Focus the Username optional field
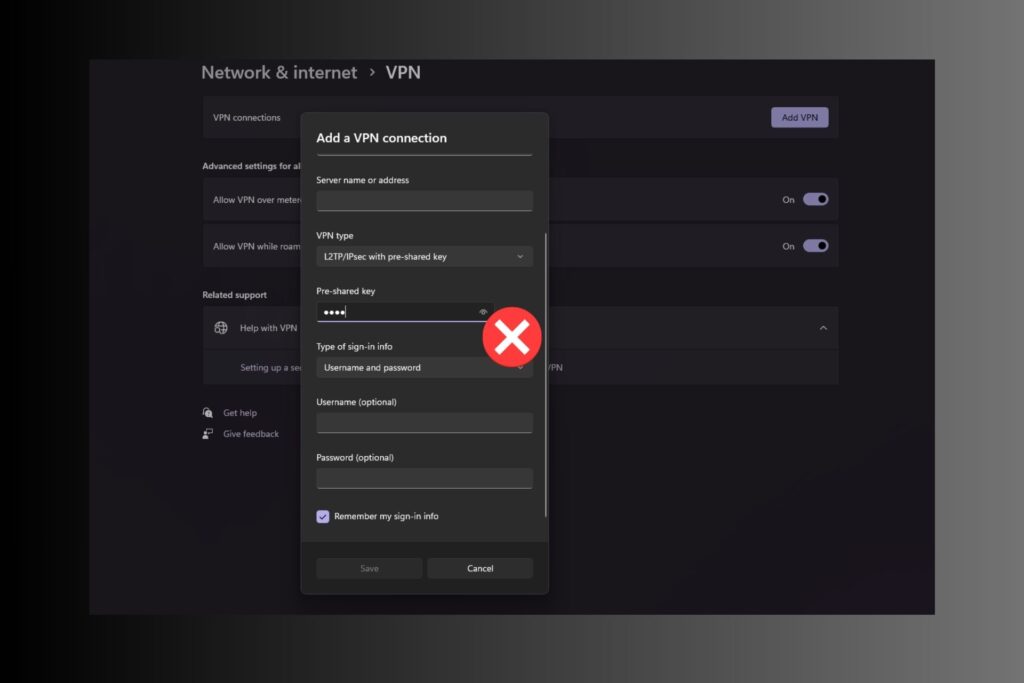This screenshot has width=1024, height=683. click(x=424, y=422)
